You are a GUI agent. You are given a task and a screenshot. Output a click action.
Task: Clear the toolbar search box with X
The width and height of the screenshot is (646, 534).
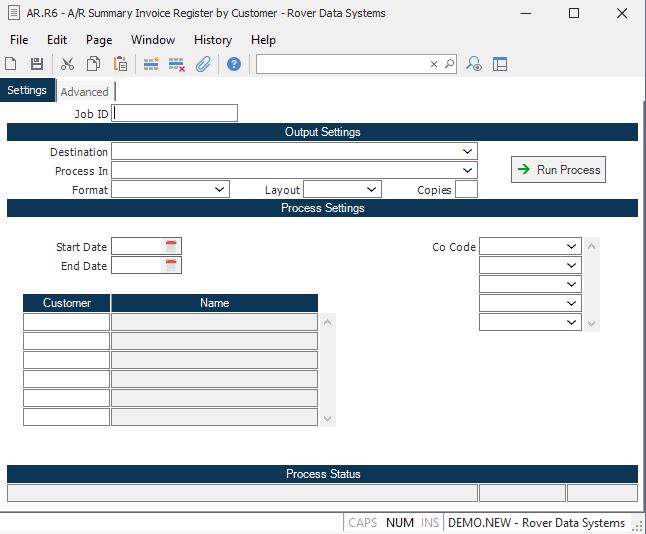(x=434, y=64)
